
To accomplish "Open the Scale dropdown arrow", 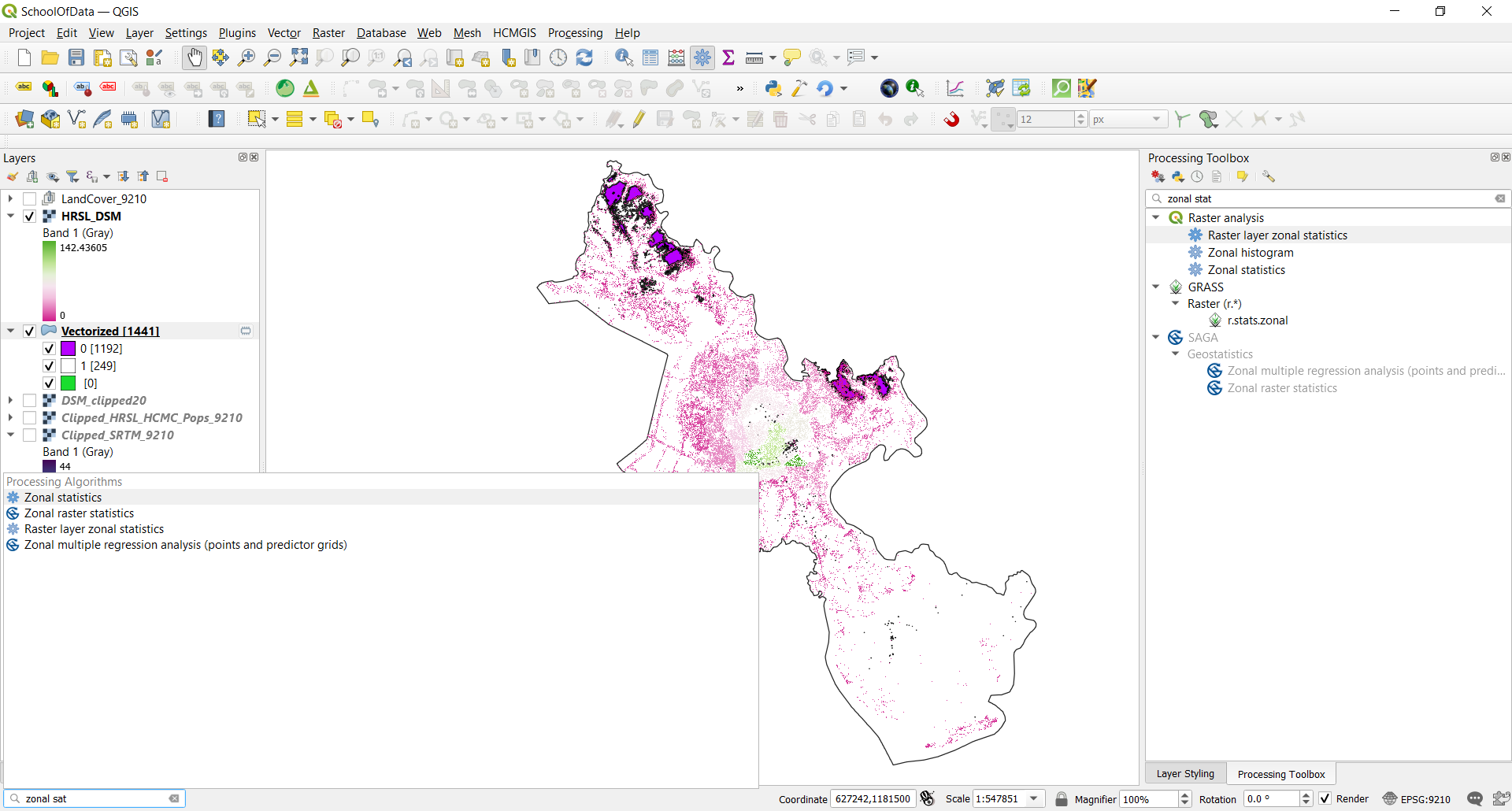I will pos(1034,798).
